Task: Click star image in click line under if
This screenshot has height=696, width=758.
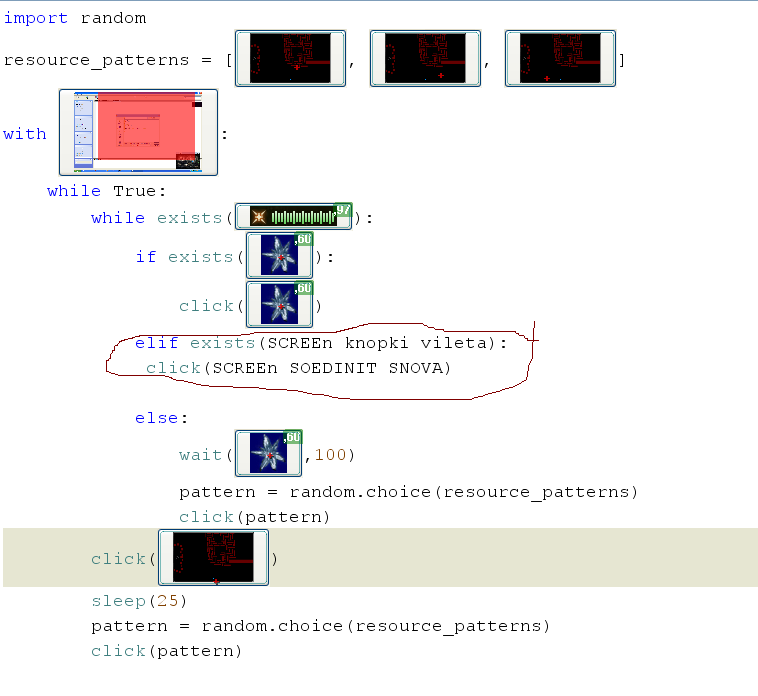Action: pos(279,304)
